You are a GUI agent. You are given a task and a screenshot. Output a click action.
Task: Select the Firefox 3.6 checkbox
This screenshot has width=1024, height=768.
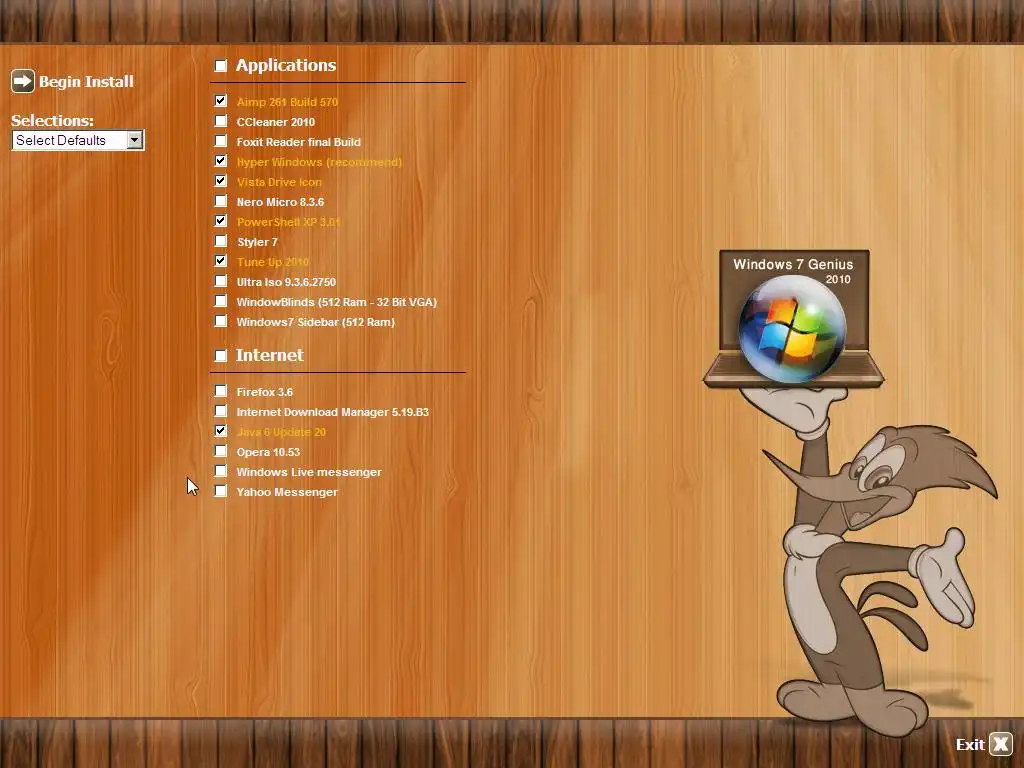[x=221, y=391]
